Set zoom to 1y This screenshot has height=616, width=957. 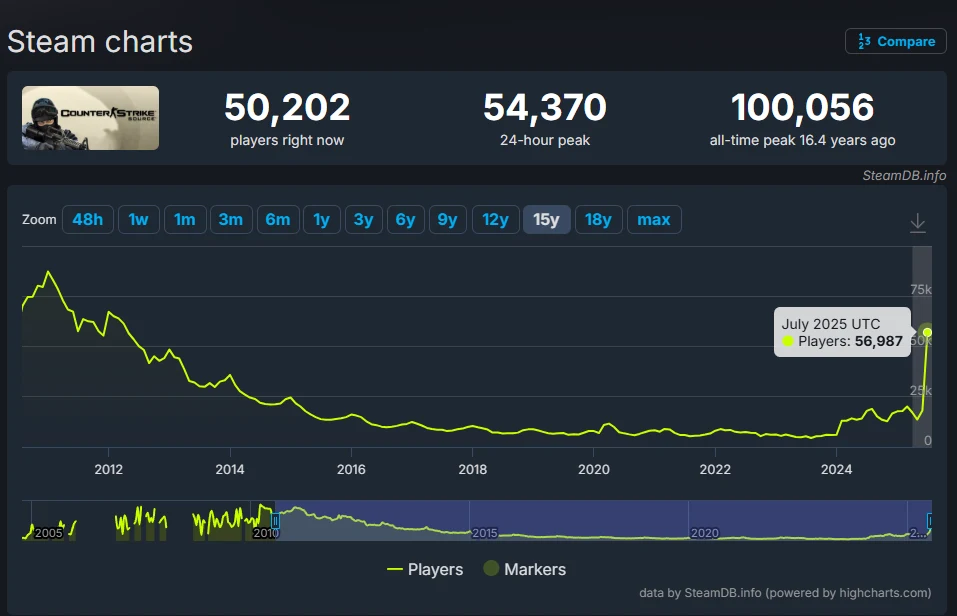point(322,219)
